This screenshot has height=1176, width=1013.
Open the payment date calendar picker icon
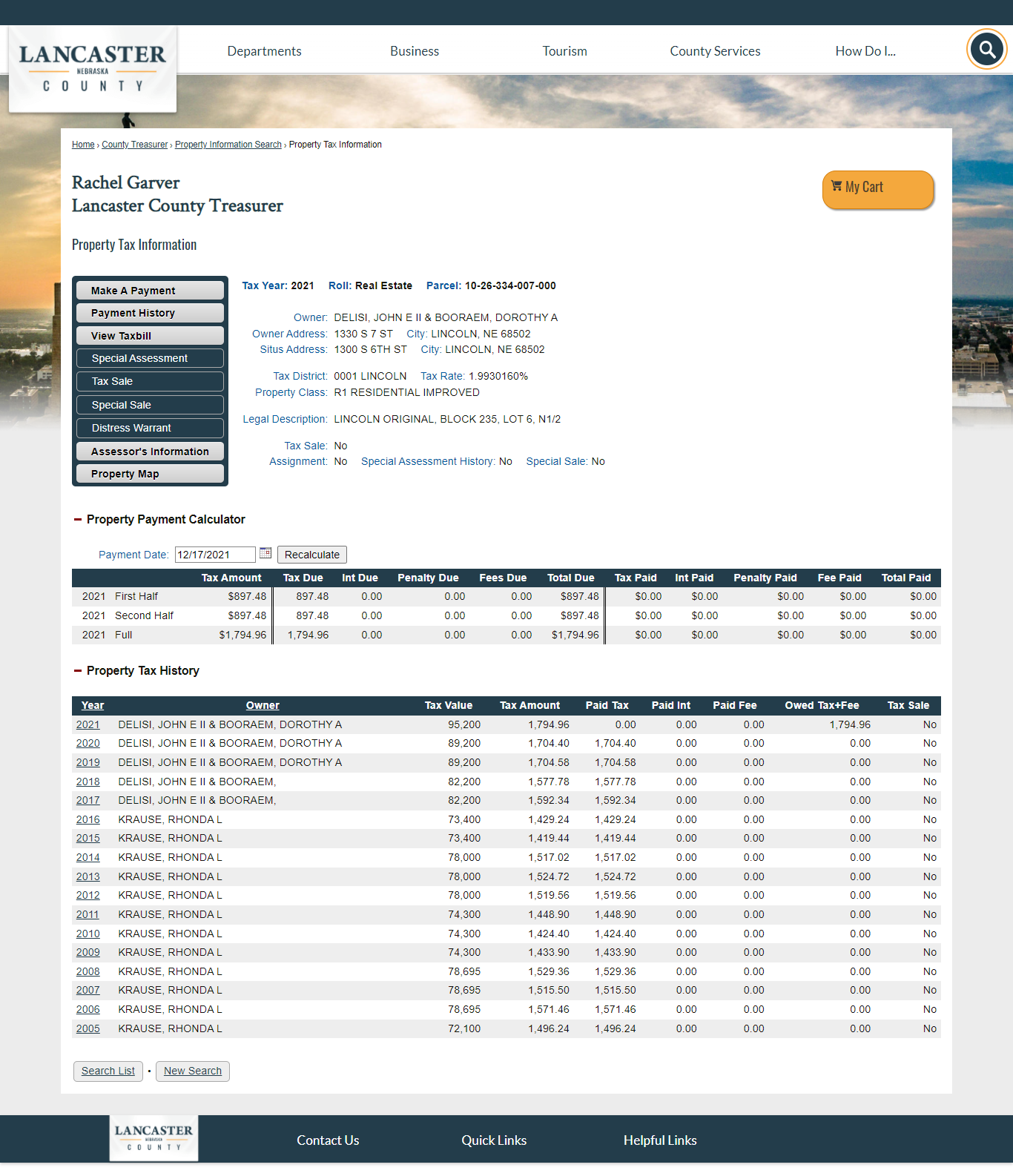click(x=265, y=553)
